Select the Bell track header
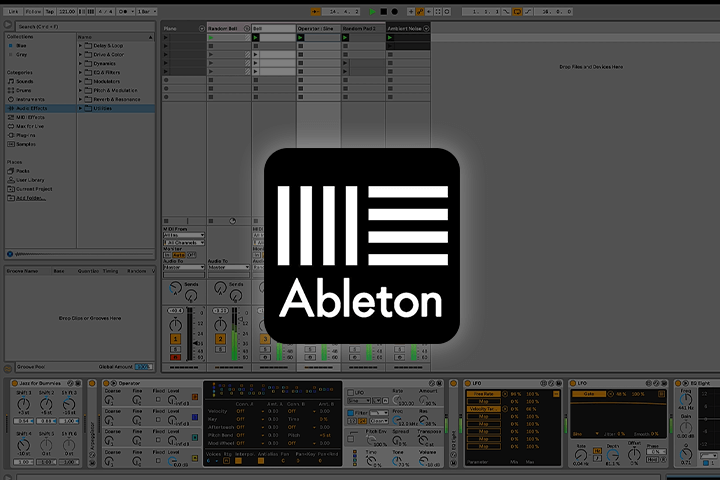The height and width of the screenshot is (480, 720). click(274, 28)
